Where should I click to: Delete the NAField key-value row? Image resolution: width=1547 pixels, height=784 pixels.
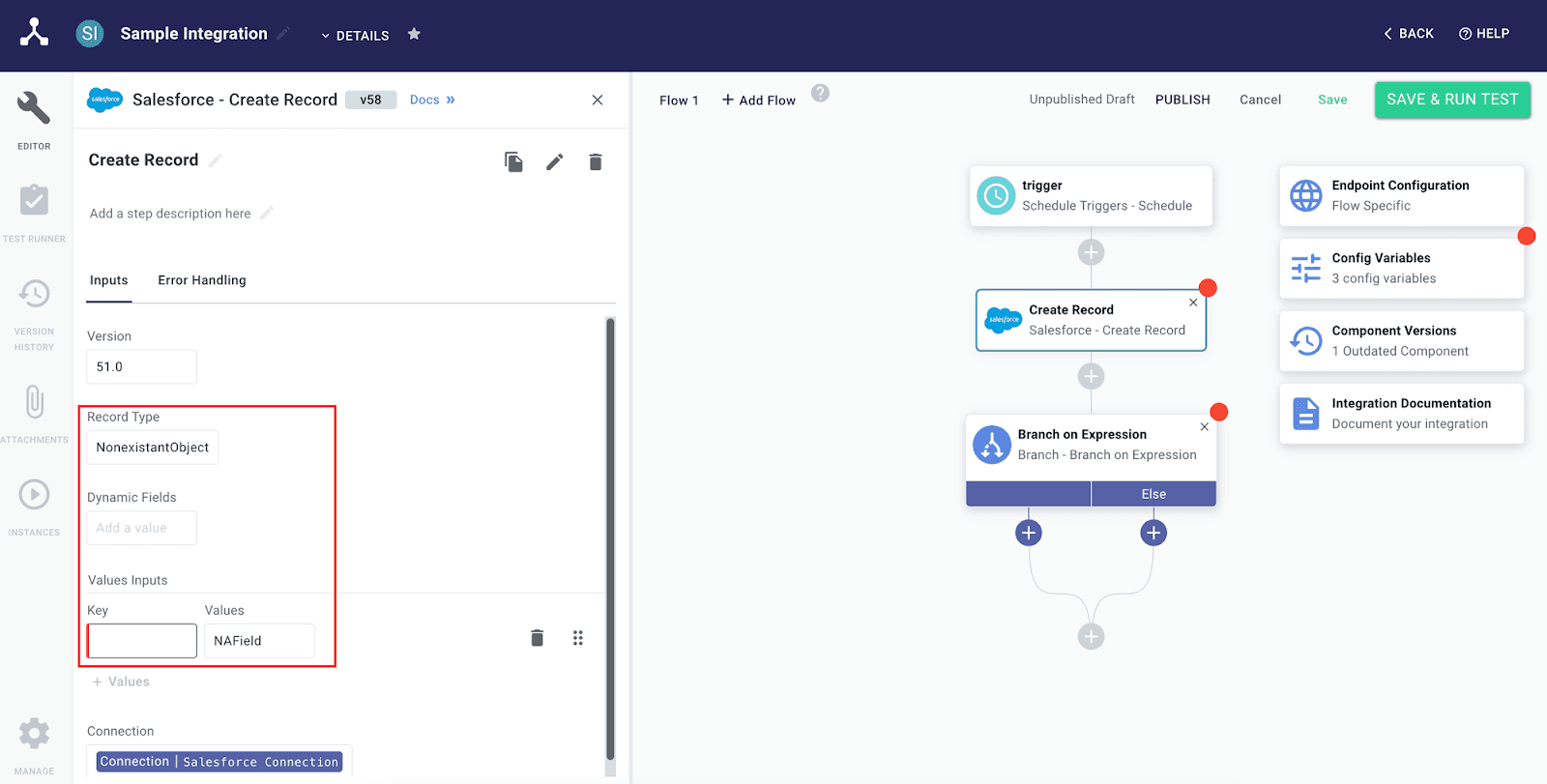coord(537,638)
